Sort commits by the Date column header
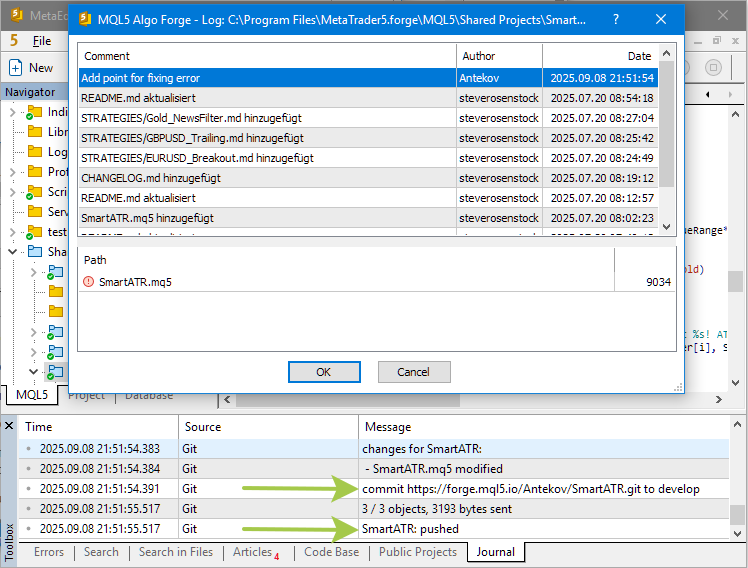Image resolution: width=748 pixels, height=568 pixels. click(x=601, y=56)
